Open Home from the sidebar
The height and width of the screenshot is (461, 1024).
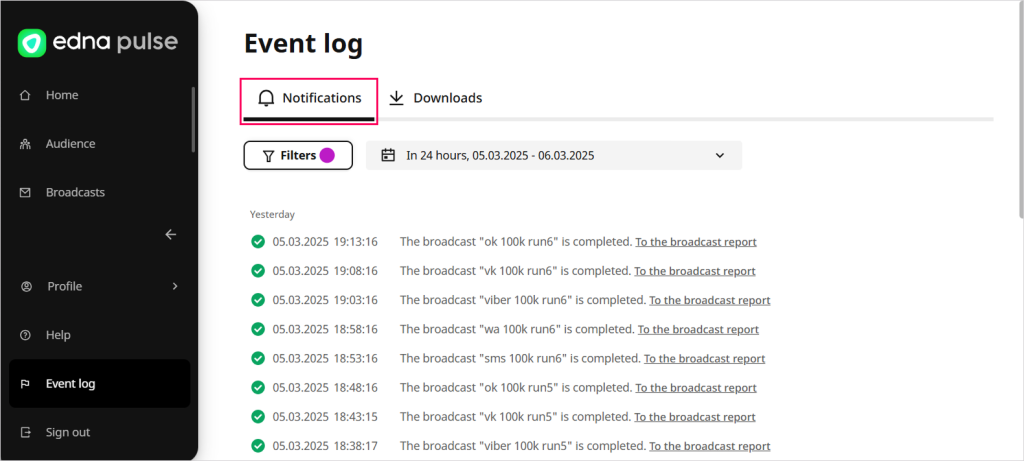click(61, 95)
